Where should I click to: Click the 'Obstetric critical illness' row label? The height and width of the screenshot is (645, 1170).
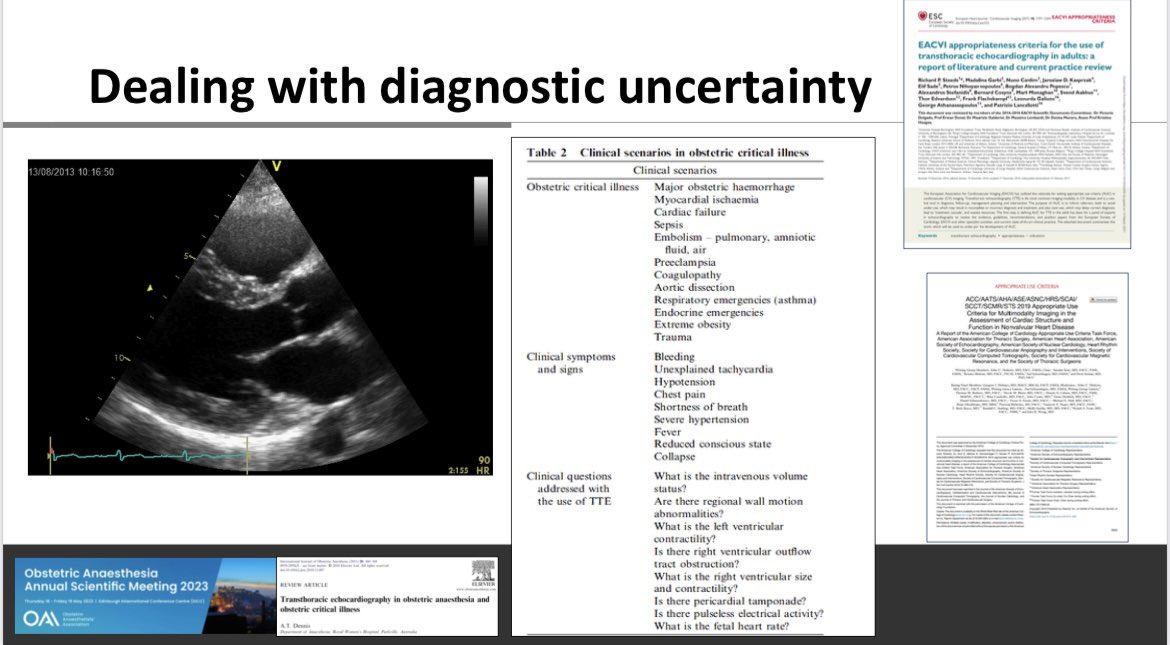coord(583,187)
